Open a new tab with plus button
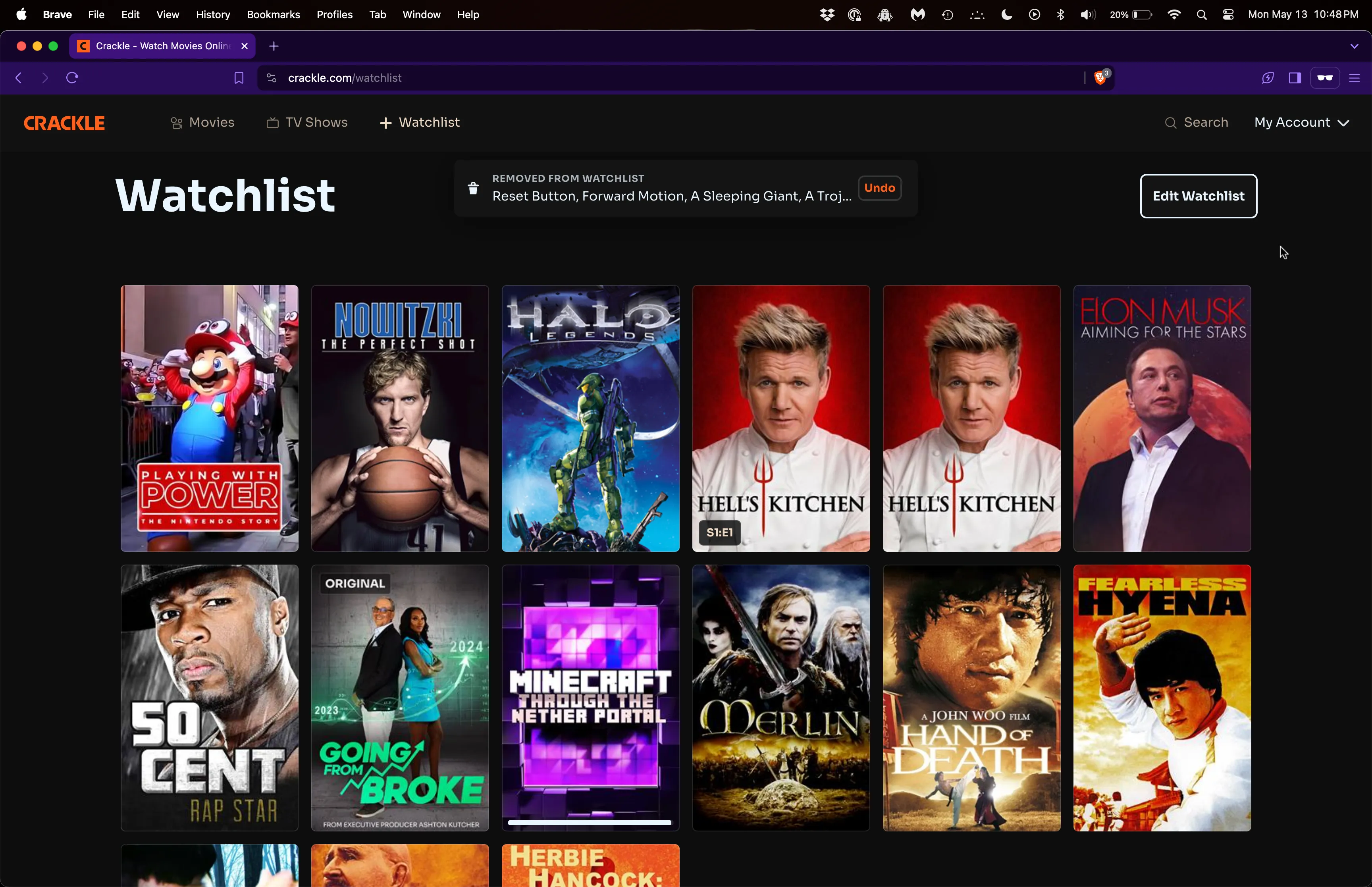1372x887 pixels. coord(274,46)
